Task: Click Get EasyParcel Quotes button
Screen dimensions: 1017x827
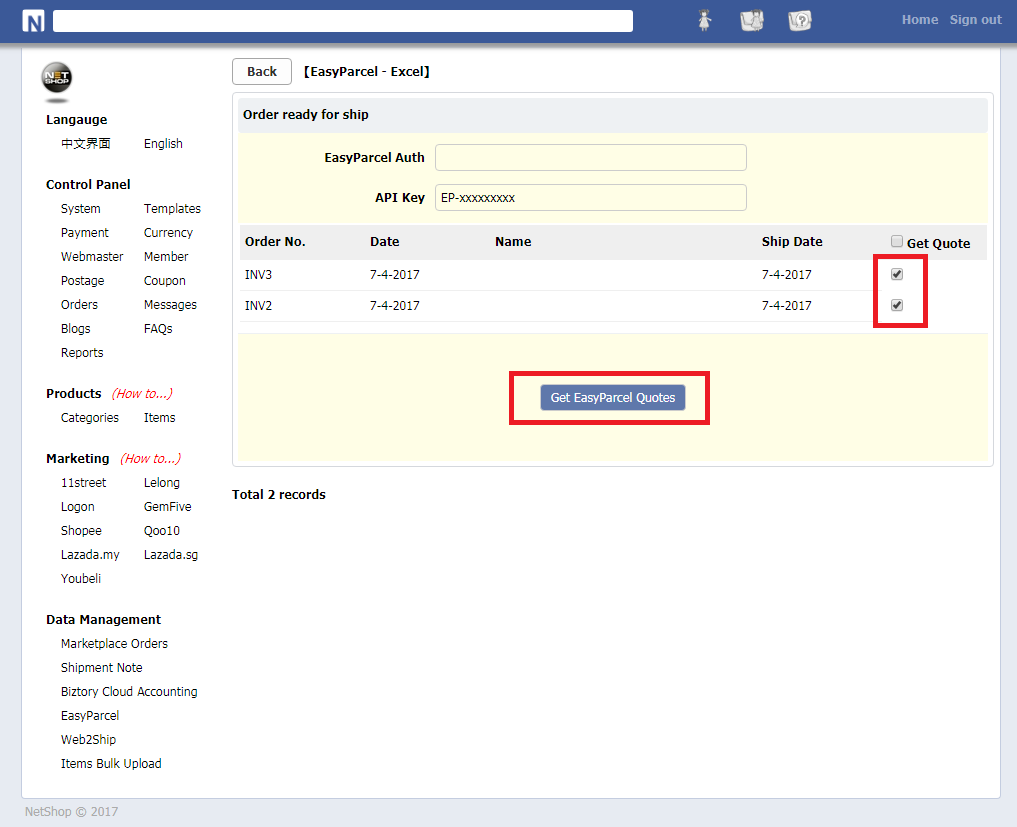Action: click(612, 398)
